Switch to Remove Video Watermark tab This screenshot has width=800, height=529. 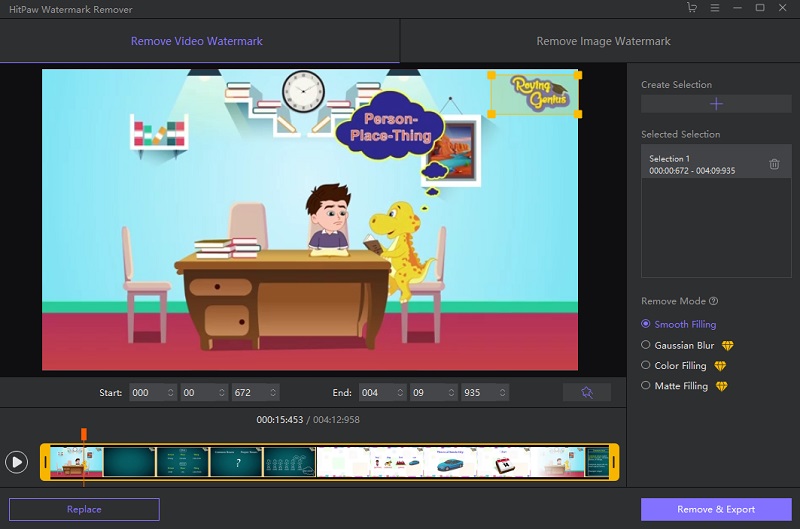(x=196, y=41)
